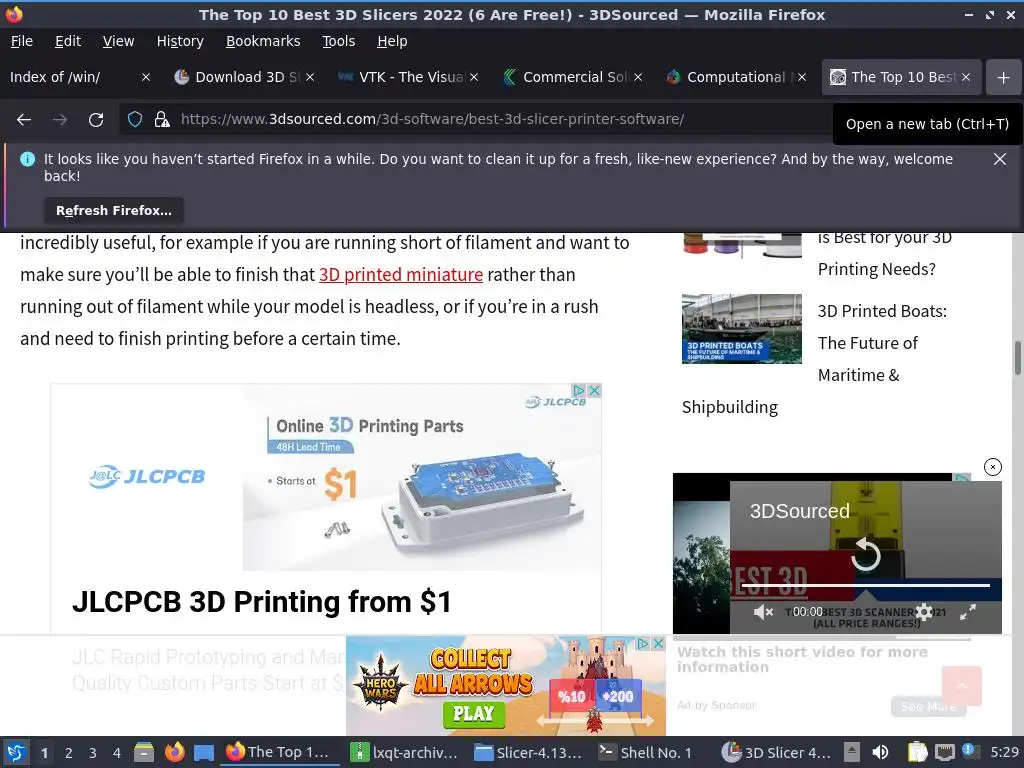Viewport: 1024px width, 768px height.
Task: Open clipboard manager tray icon
Action: pyautogui.click(x=918, y=752)
